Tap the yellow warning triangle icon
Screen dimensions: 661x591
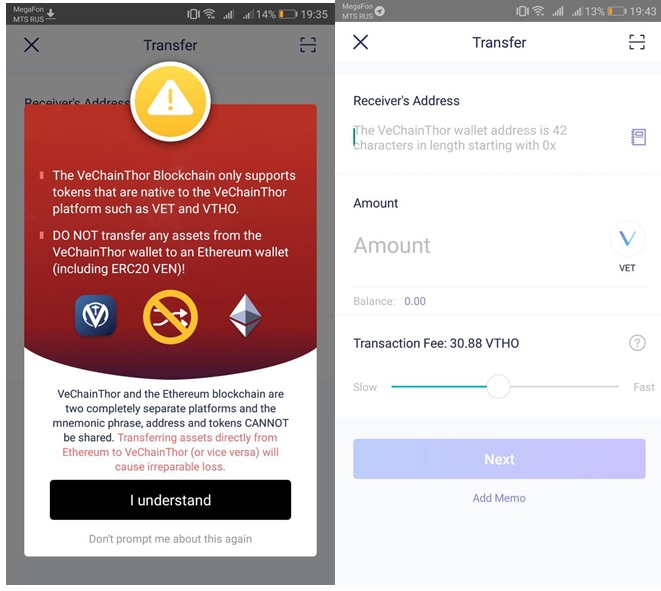click(170, 101)
